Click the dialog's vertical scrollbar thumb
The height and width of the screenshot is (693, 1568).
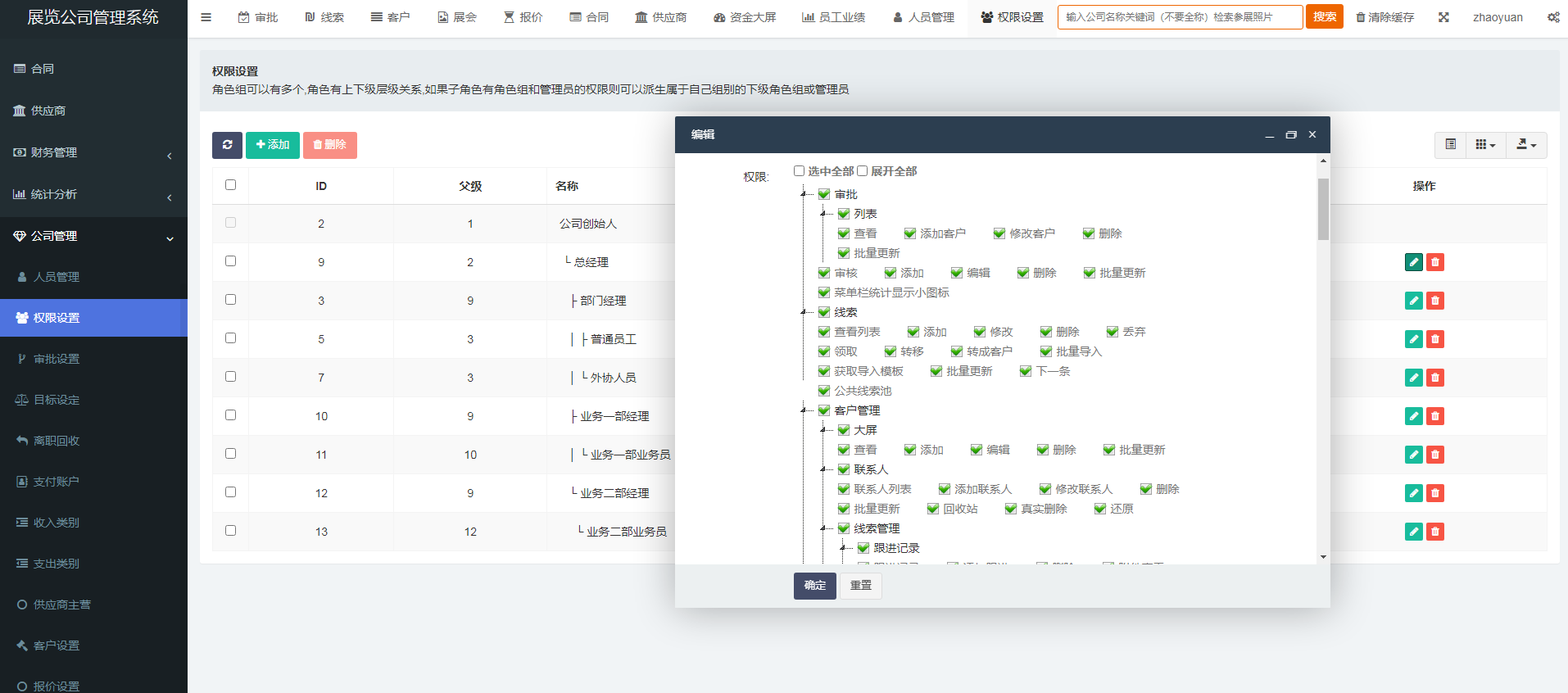point(1323,209)
